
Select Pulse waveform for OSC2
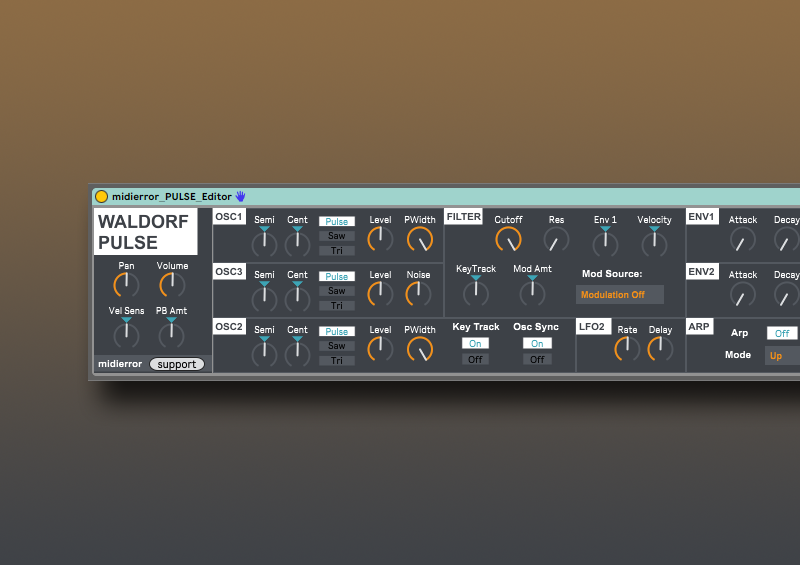click(337, 331)
